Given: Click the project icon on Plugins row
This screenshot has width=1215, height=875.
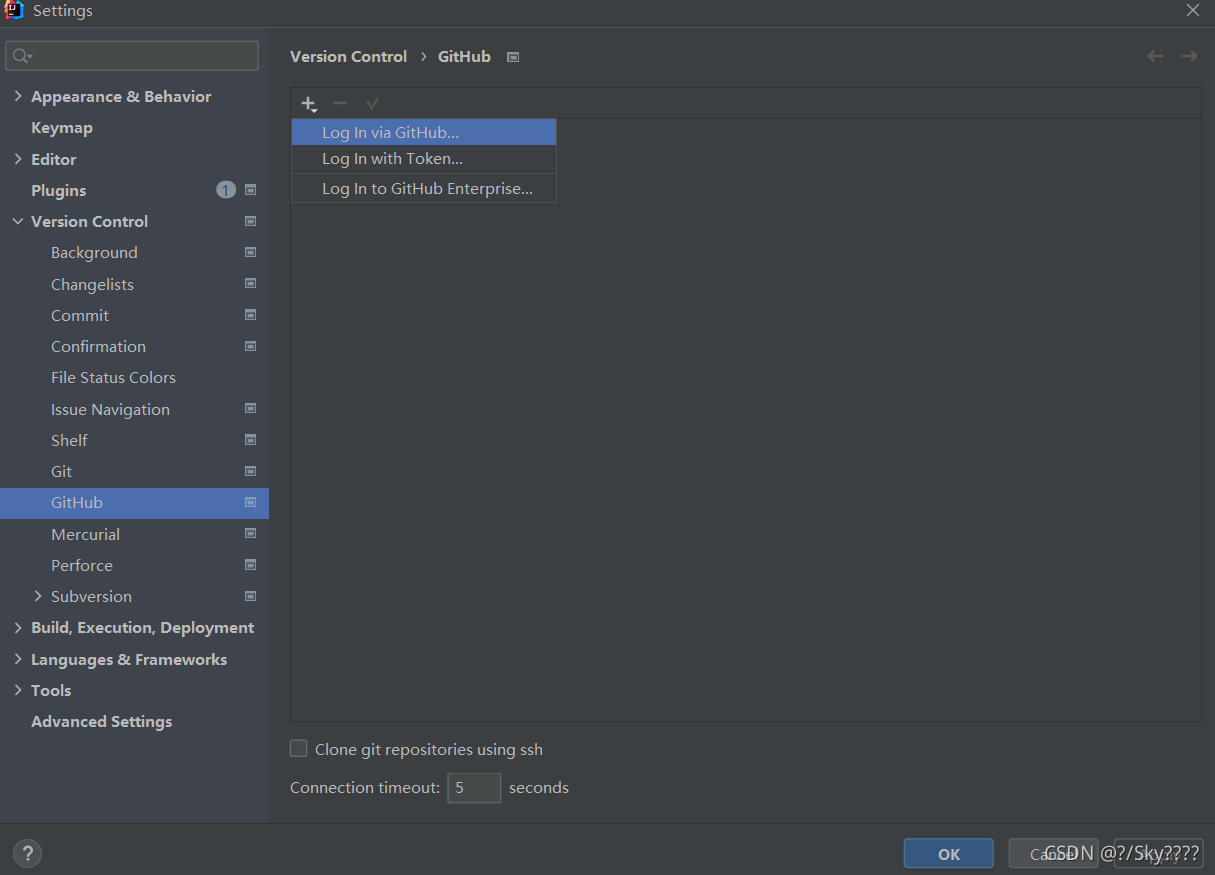Looking at the screenshot, I should (250, 190).
